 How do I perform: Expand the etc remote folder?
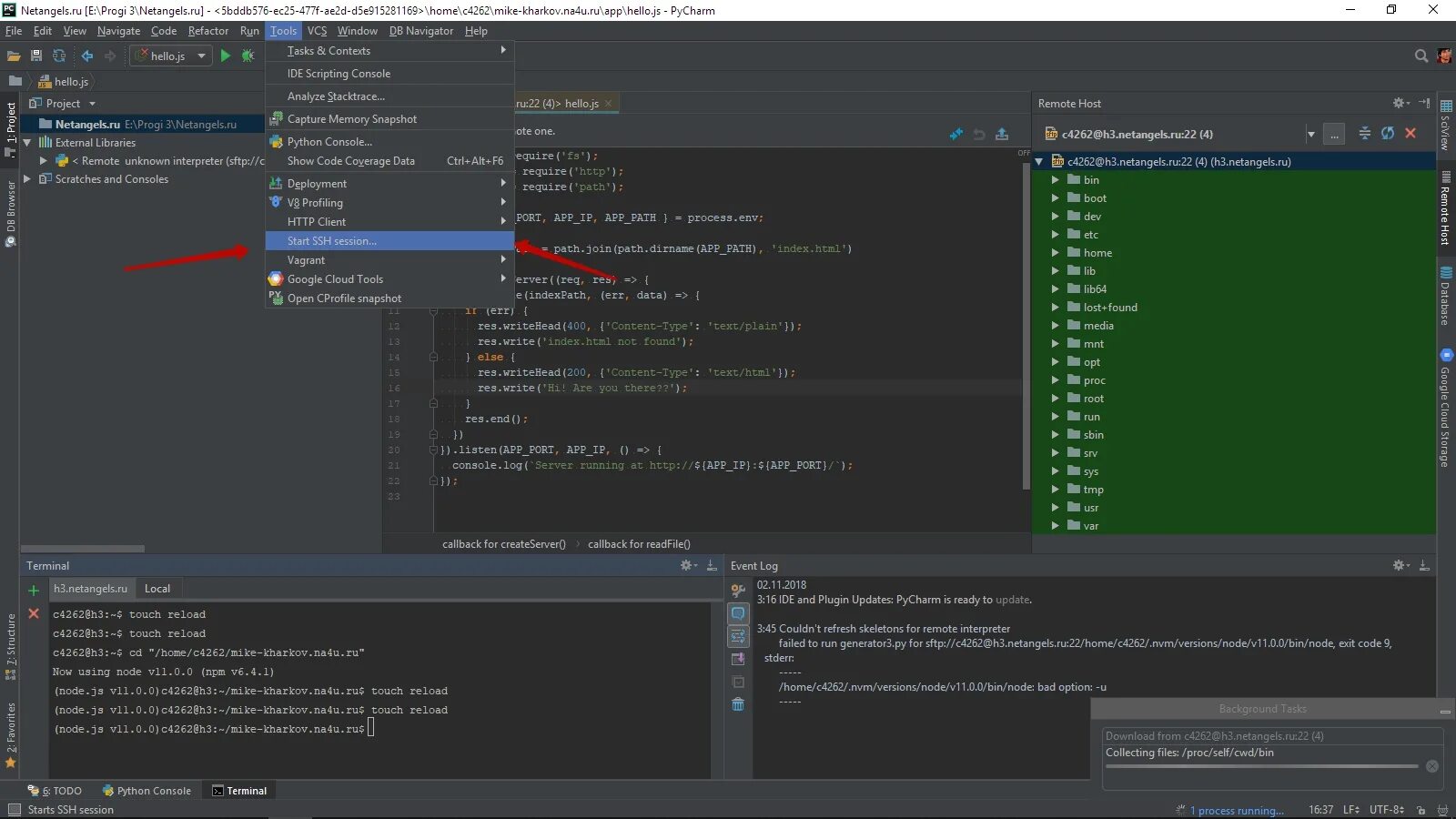coord(1056,235)
